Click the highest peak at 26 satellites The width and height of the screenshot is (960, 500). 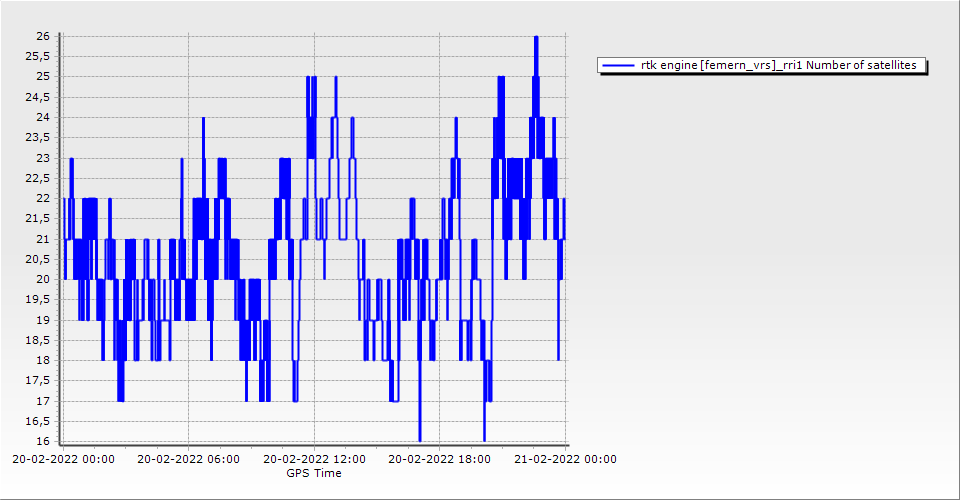point(536,38)
